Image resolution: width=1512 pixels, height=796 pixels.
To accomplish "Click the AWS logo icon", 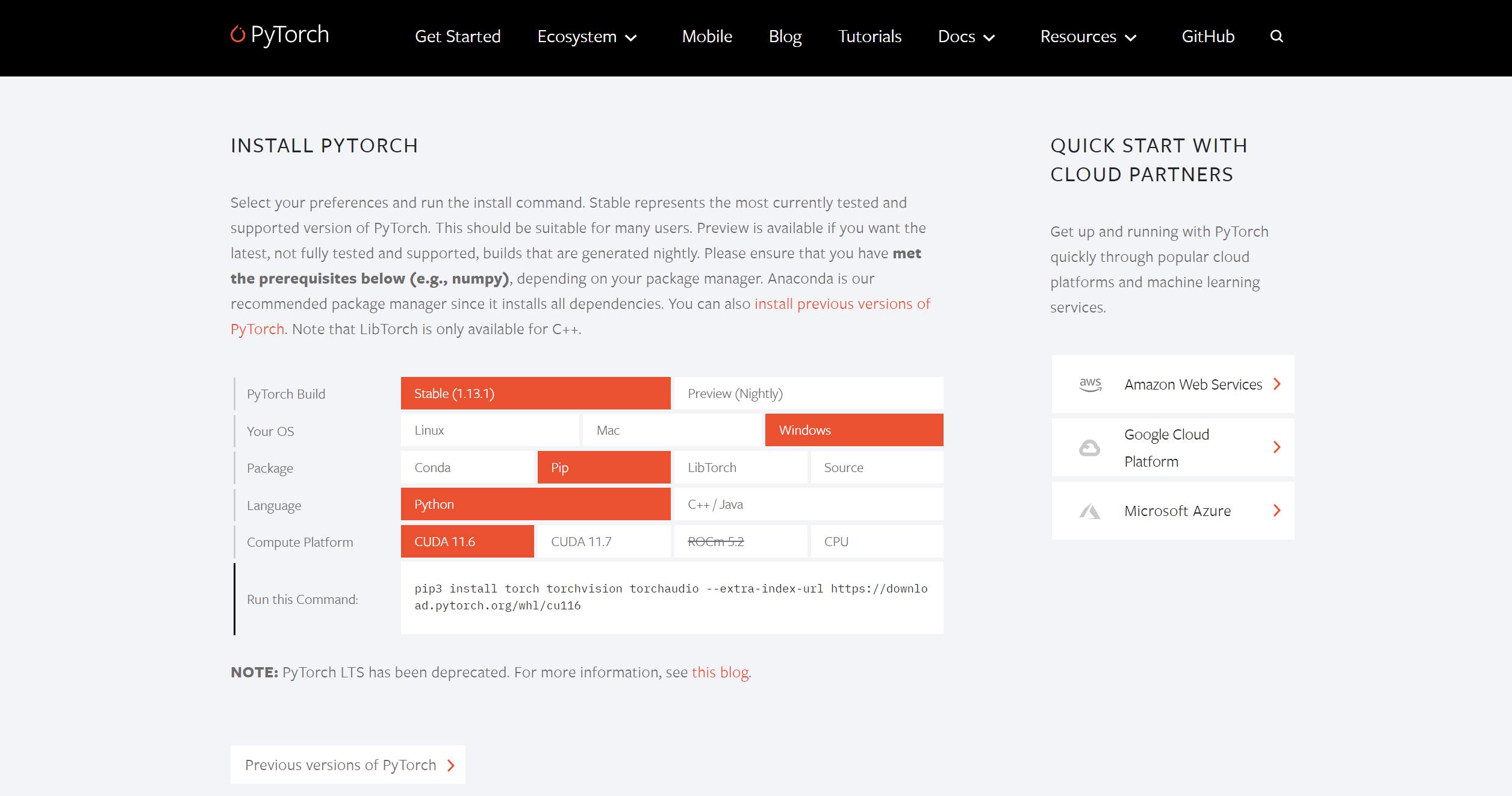I will click(x=1090, y=384).
